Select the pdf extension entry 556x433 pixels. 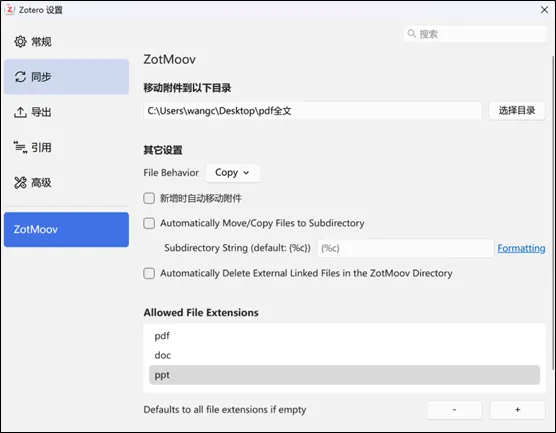[344, 335]
